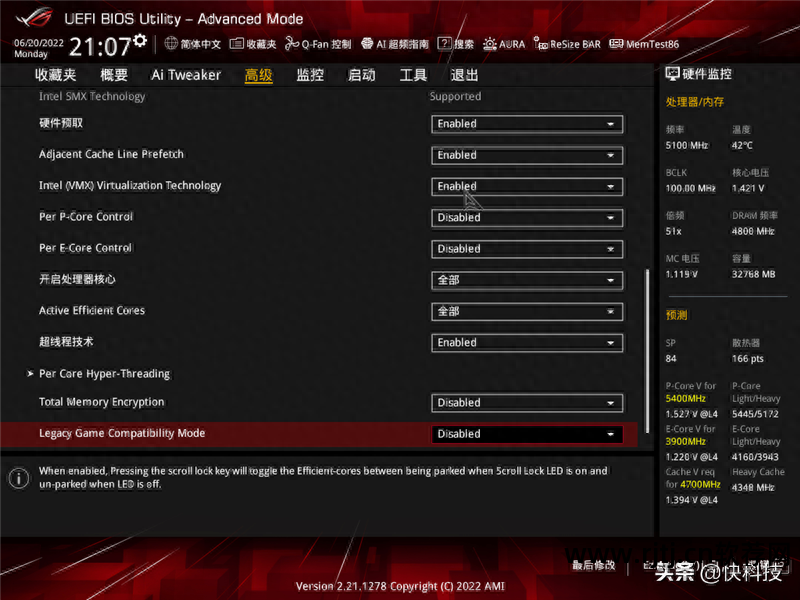Screen dimensions: 800x600
Task: Switch to the 工具 tab
Action: [413, 75]
